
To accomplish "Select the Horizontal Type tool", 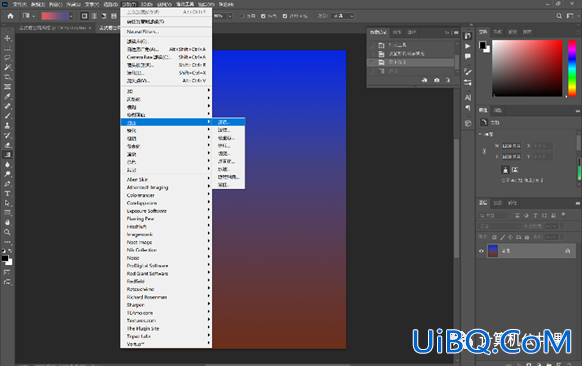I will click(7, 193).
